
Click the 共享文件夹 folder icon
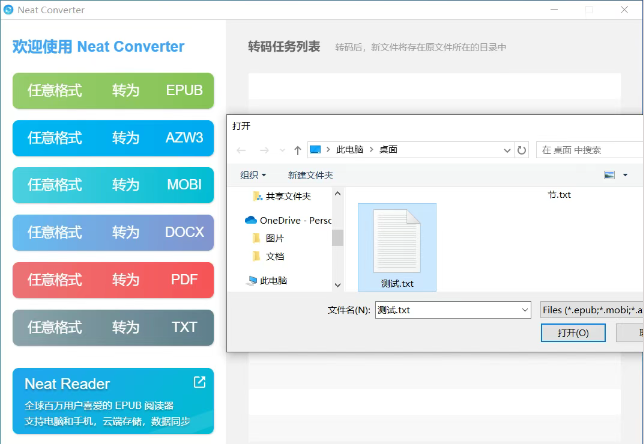[258, 196]
